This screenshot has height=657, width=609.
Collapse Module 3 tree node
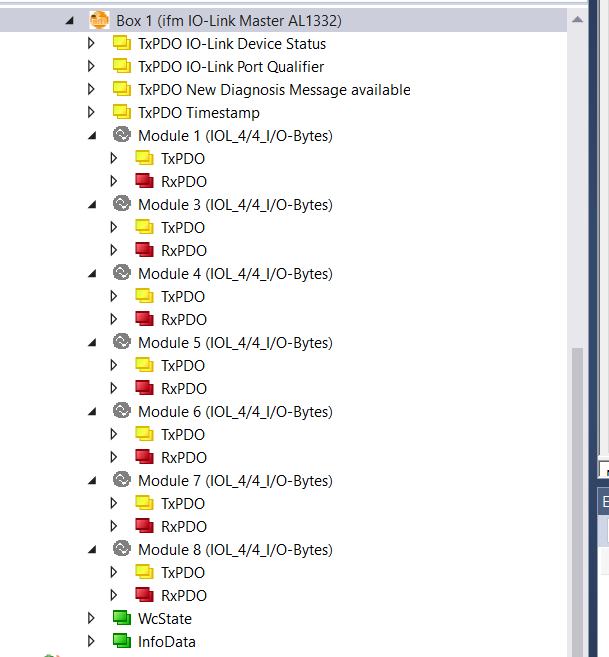92,205
